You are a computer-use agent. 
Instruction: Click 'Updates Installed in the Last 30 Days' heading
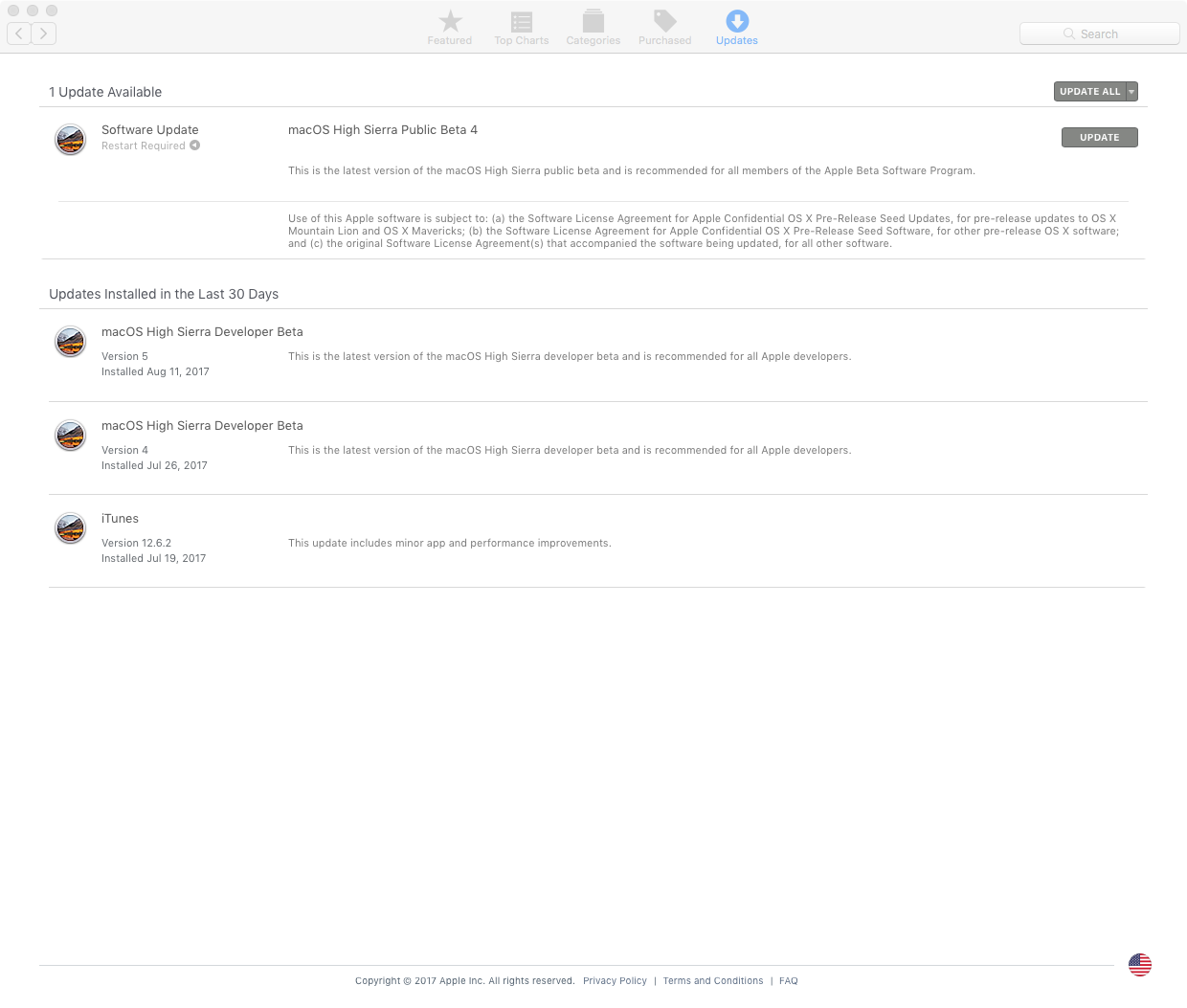coord(164,294)
